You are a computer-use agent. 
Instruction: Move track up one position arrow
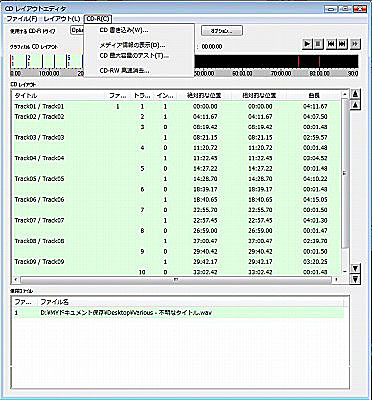pyautogui.click(x=356, y=106)
